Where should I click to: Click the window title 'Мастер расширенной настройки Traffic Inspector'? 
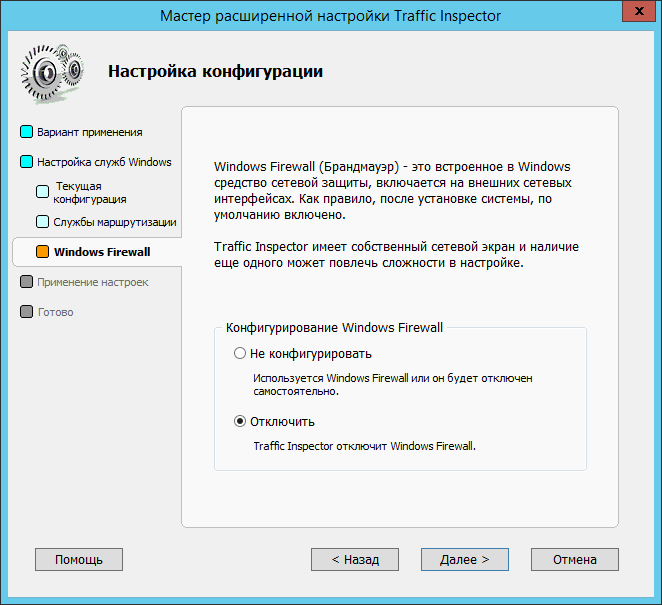pyautogui.click(x=330, y=16)
